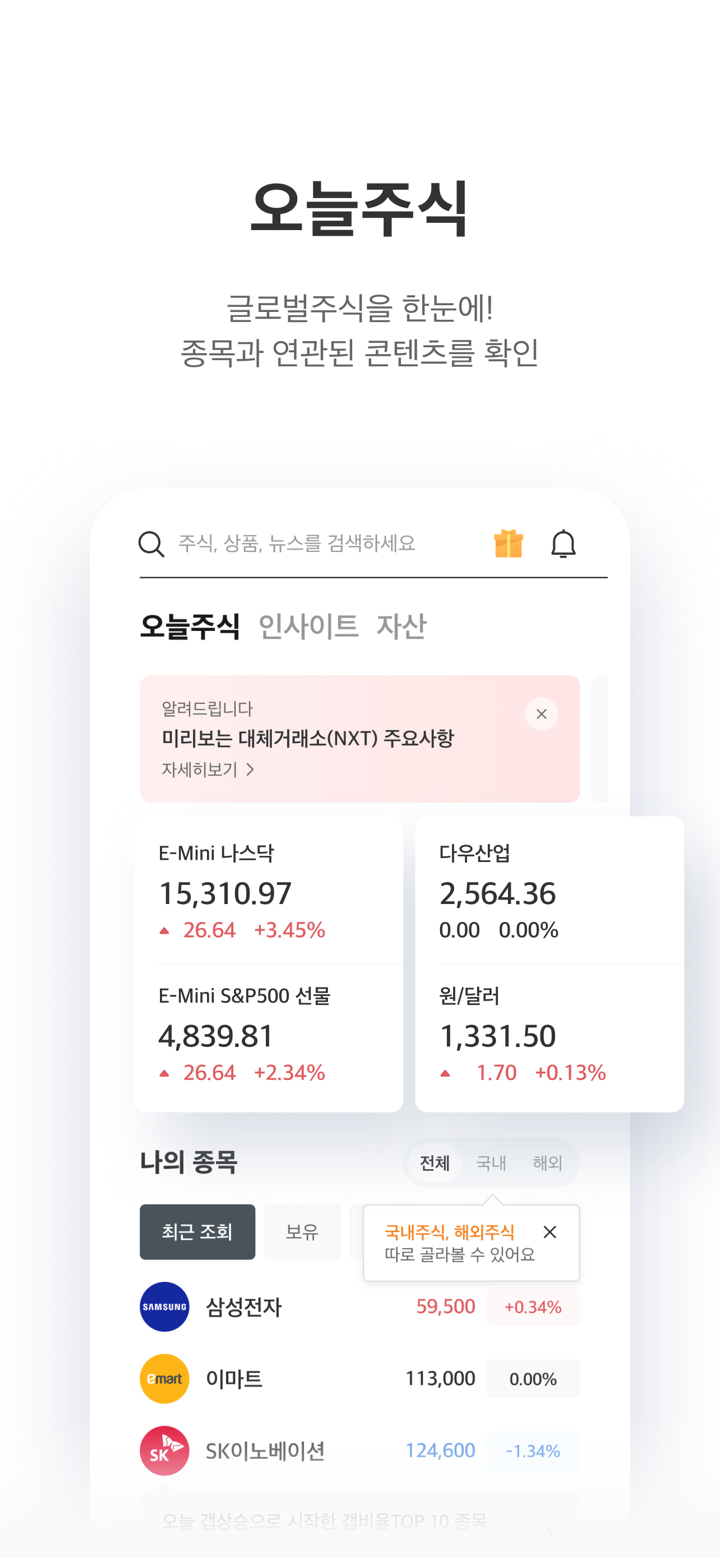Tap the Samsung logo icon
Screen dimensions: 720x1558
coord(164,1307)
